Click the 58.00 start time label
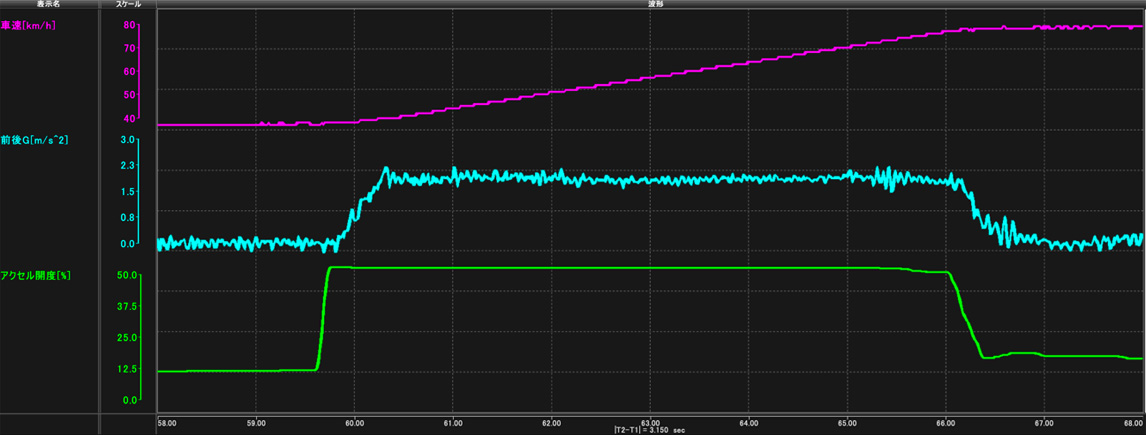Viewport: 1146px width, 435px height. point(168,423)
